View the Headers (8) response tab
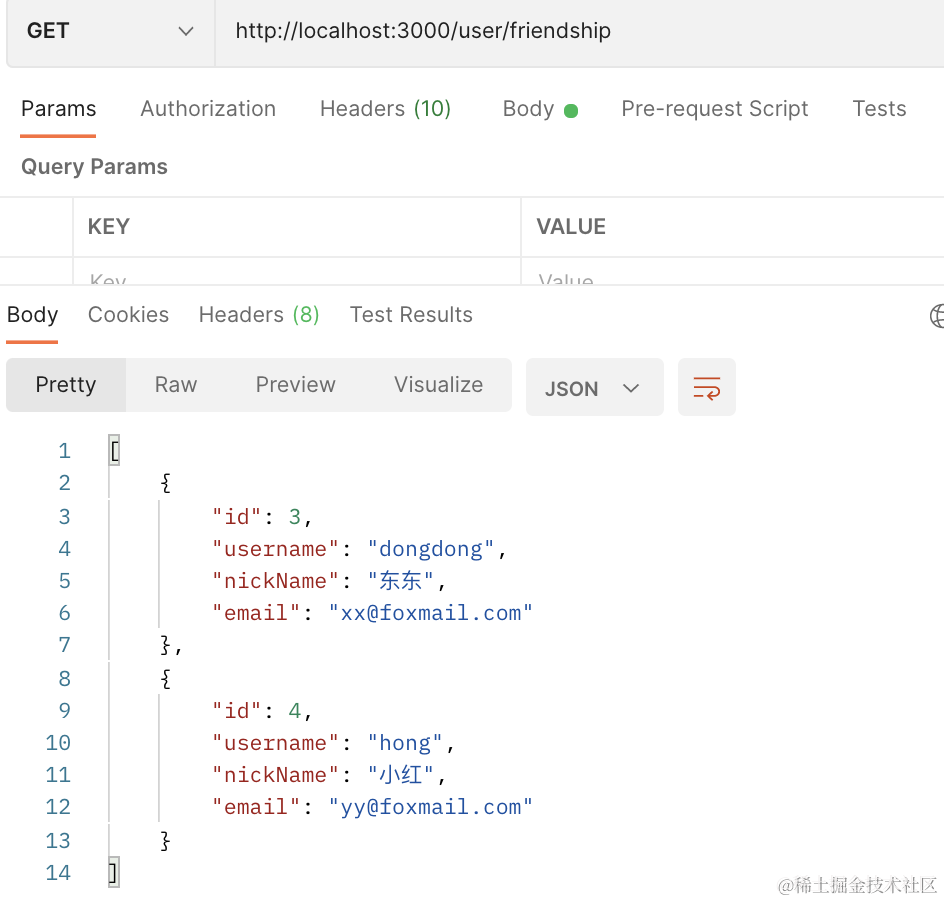The width and height of the screenshot is (944, 902). (259, 315)
